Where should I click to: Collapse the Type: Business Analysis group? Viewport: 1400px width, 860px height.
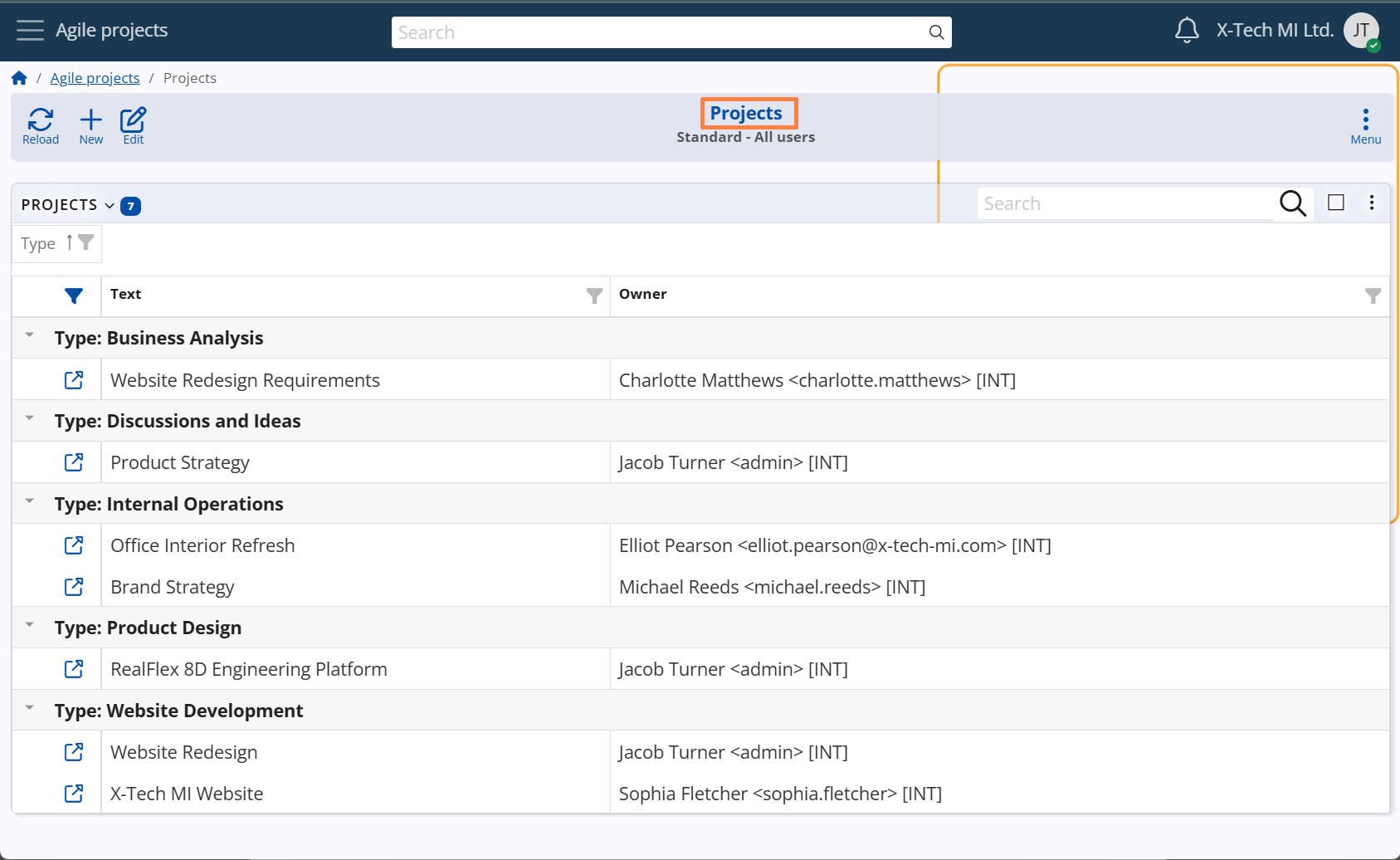tap(30, 336)
